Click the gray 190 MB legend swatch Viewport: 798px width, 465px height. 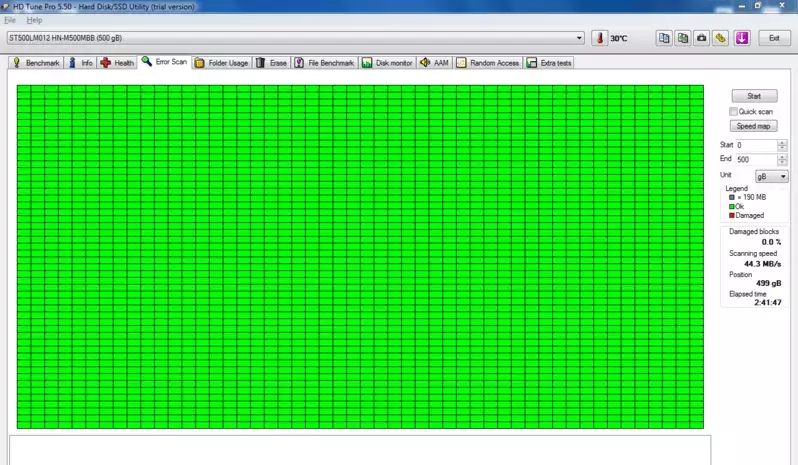(x=732, y=197)
